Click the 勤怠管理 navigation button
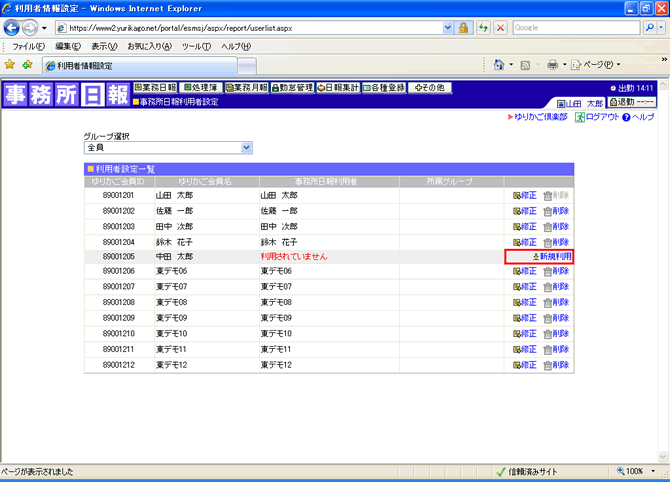 [292, 88]
